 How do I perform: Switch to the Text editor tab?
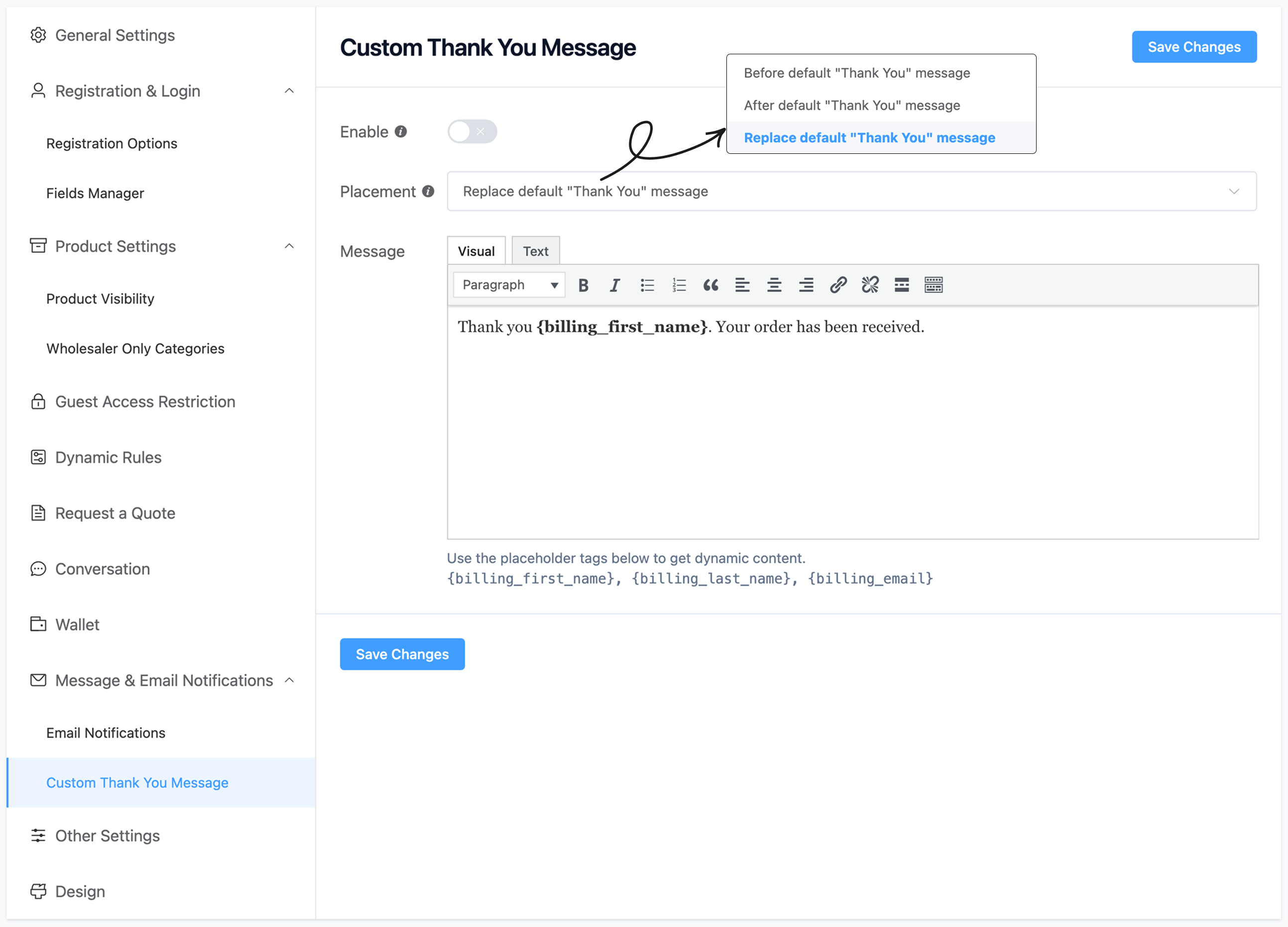536,250
